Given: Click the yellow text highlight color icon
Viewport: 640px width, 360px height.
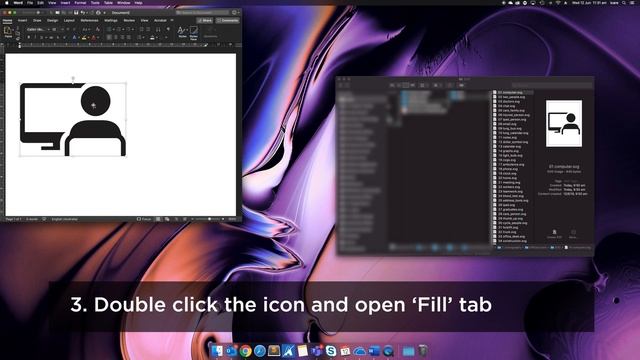Looking at the screenshot, I should click(x=84, y=37).
